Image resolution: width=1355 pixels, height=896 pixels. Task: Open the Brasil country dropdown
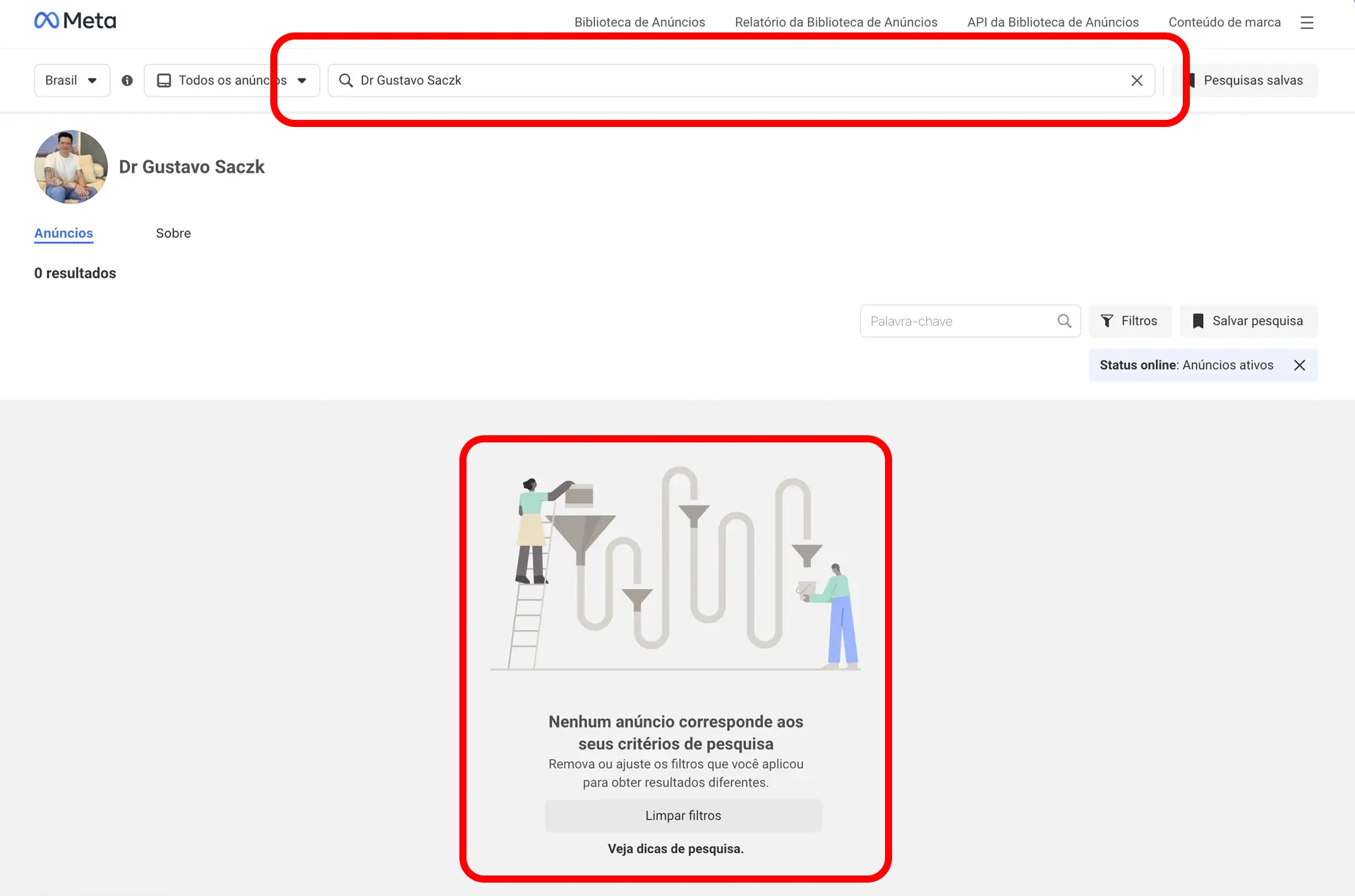pyautogui.click(x=72, y=80)
